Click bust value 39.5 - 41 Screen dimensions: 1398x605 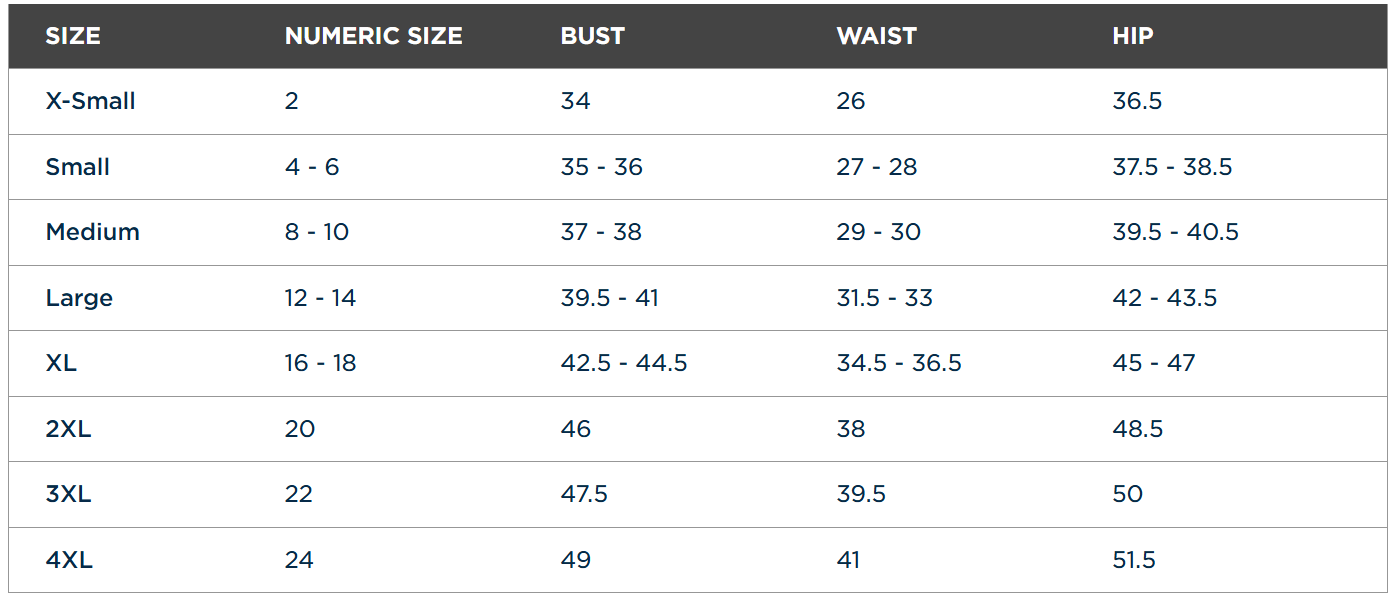tap(609, 298)
